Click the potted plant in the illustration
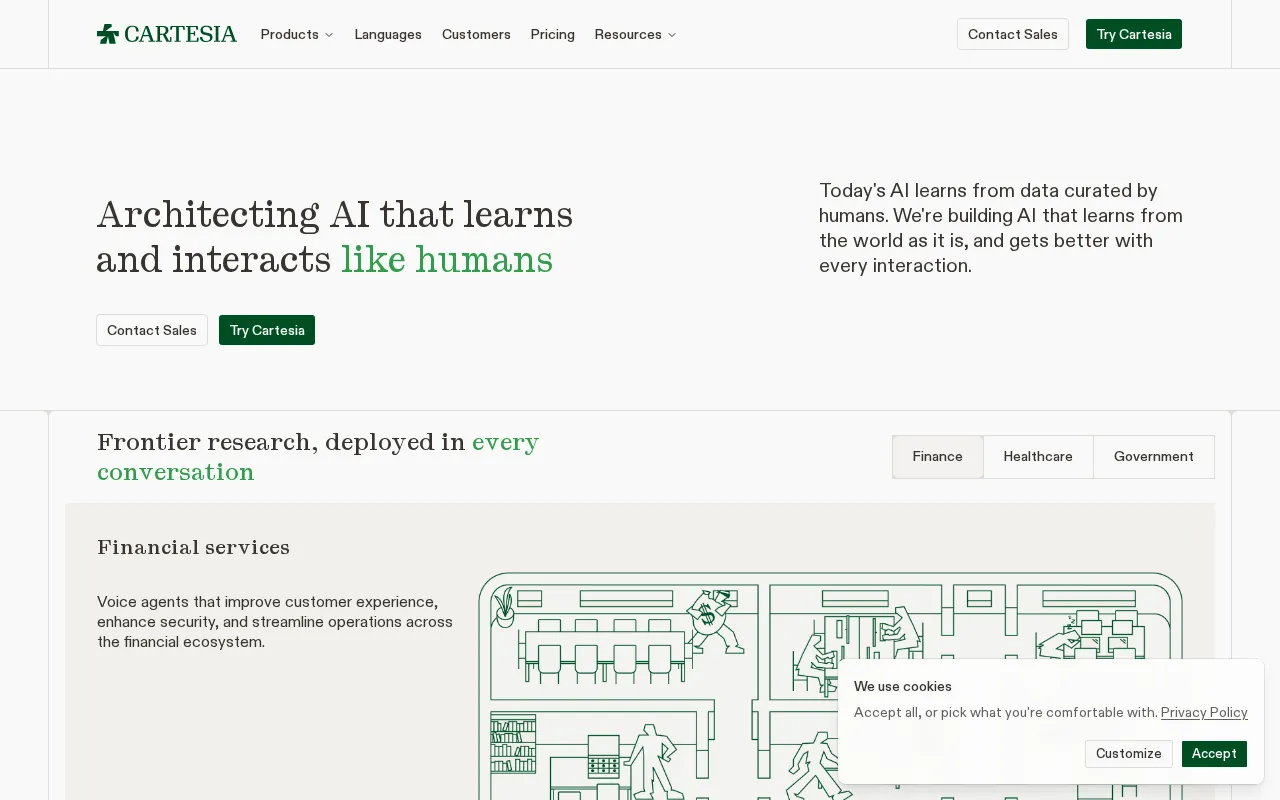Screen dimensions: 1280x800 click(504, 608)
